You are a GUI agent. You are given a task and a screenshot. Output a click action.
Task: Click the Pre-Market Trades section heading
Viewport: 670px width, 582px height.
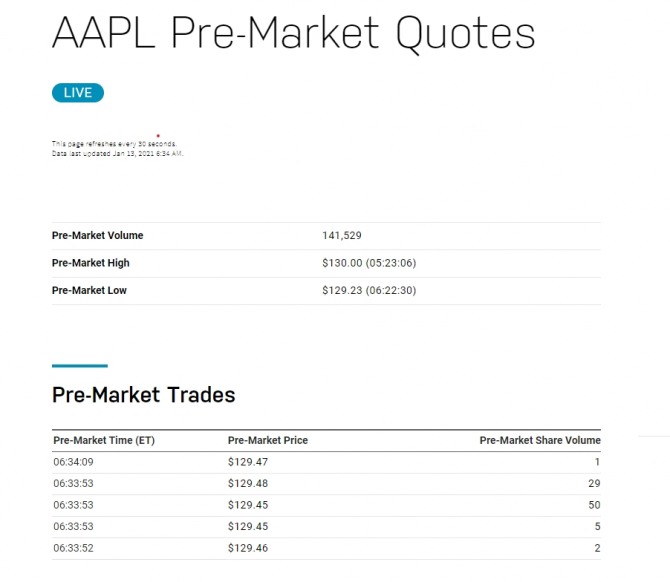(x=143, y=395)
